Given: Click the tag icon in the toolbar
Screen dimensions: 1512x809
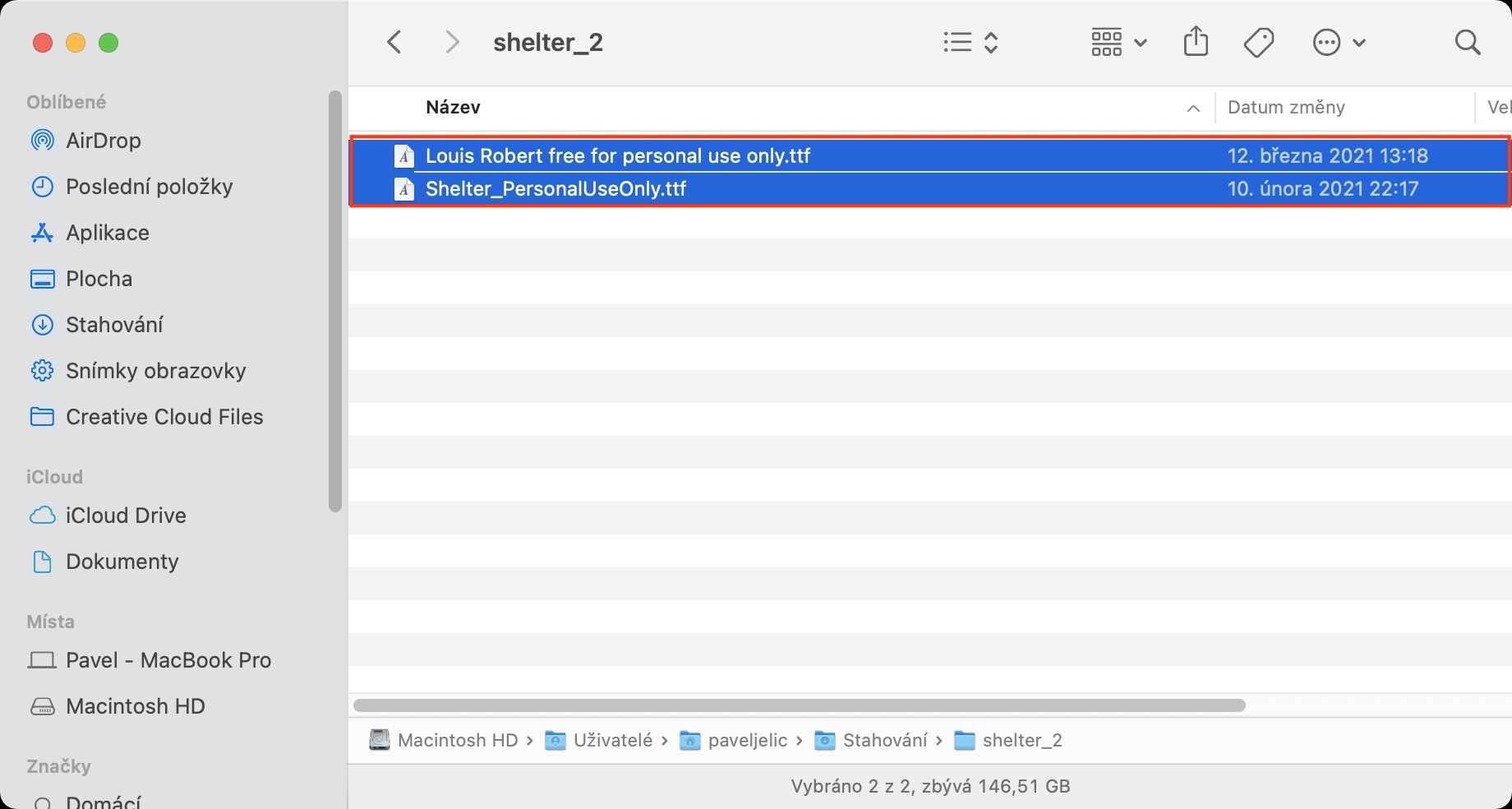Looking at the screenshot, I should tap(1258, 42).
